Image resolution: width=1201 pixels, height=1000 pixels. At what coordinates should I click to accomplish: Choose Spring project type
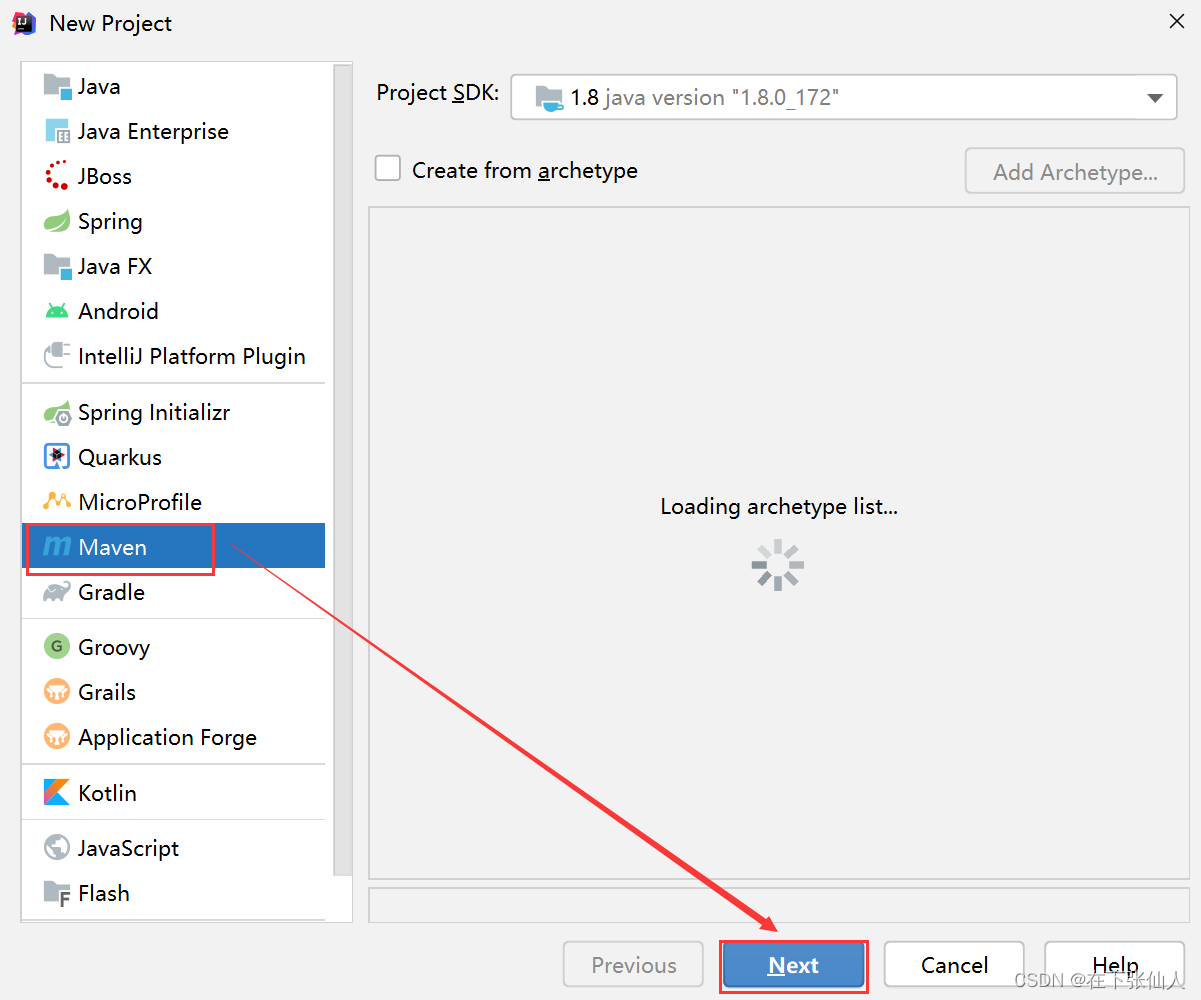tap(110, 221)
